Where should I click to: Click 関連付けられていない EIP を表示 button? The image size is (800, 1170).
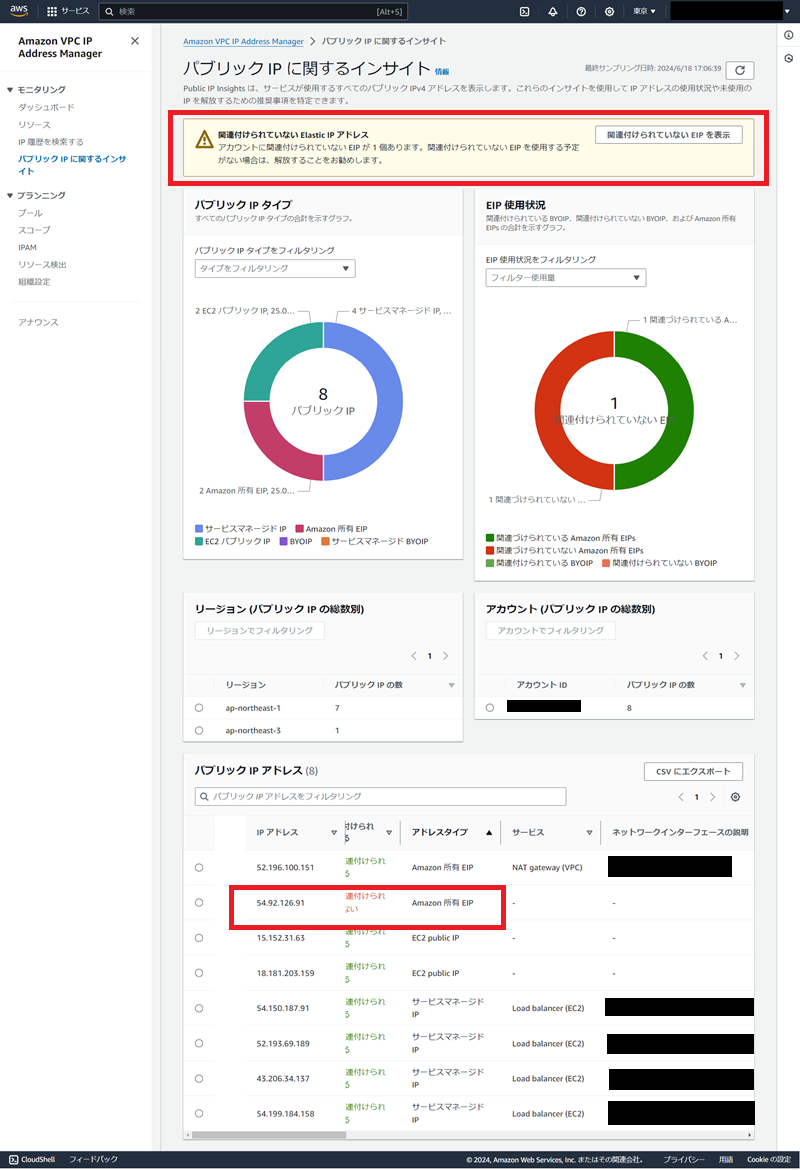669,135
